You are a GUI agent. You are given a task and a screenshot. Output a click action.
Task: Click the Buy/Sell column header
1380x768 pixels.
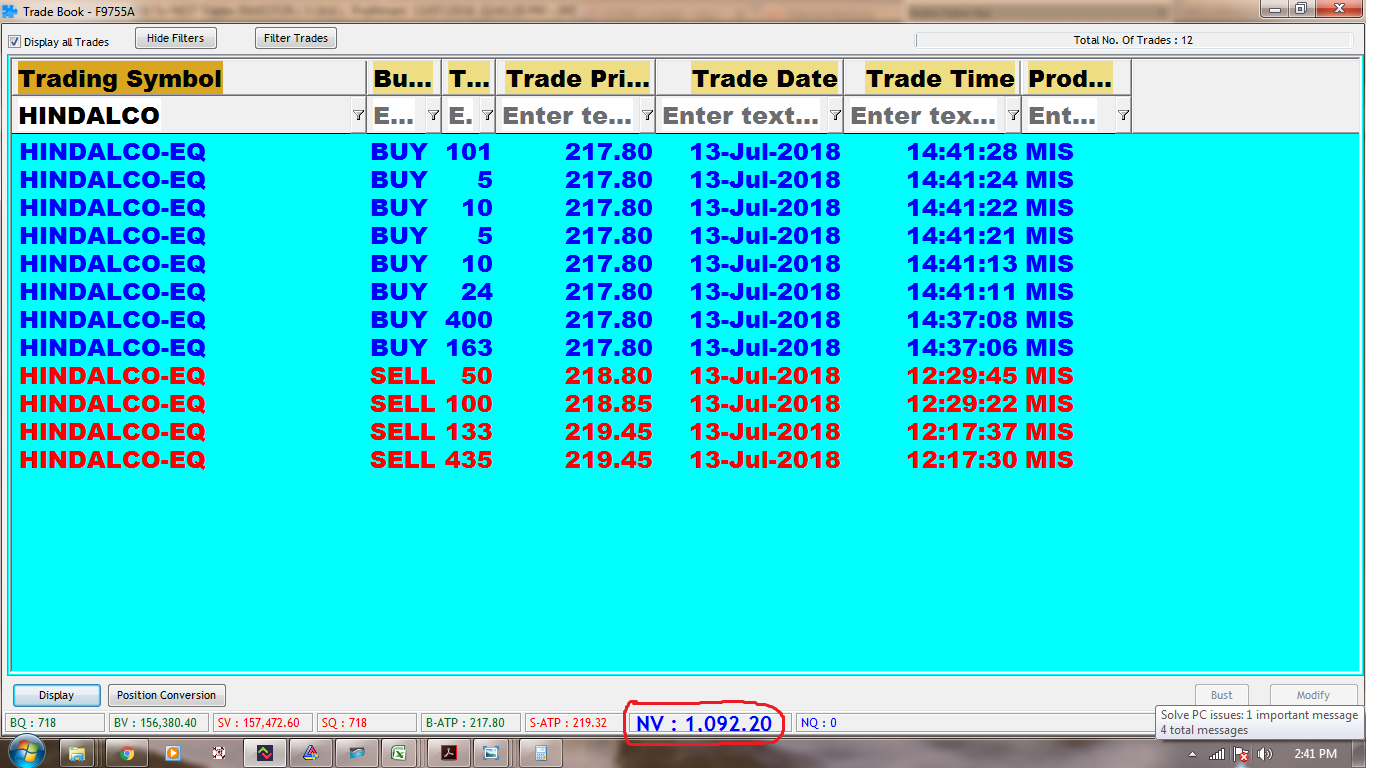(x=404, y=79)
